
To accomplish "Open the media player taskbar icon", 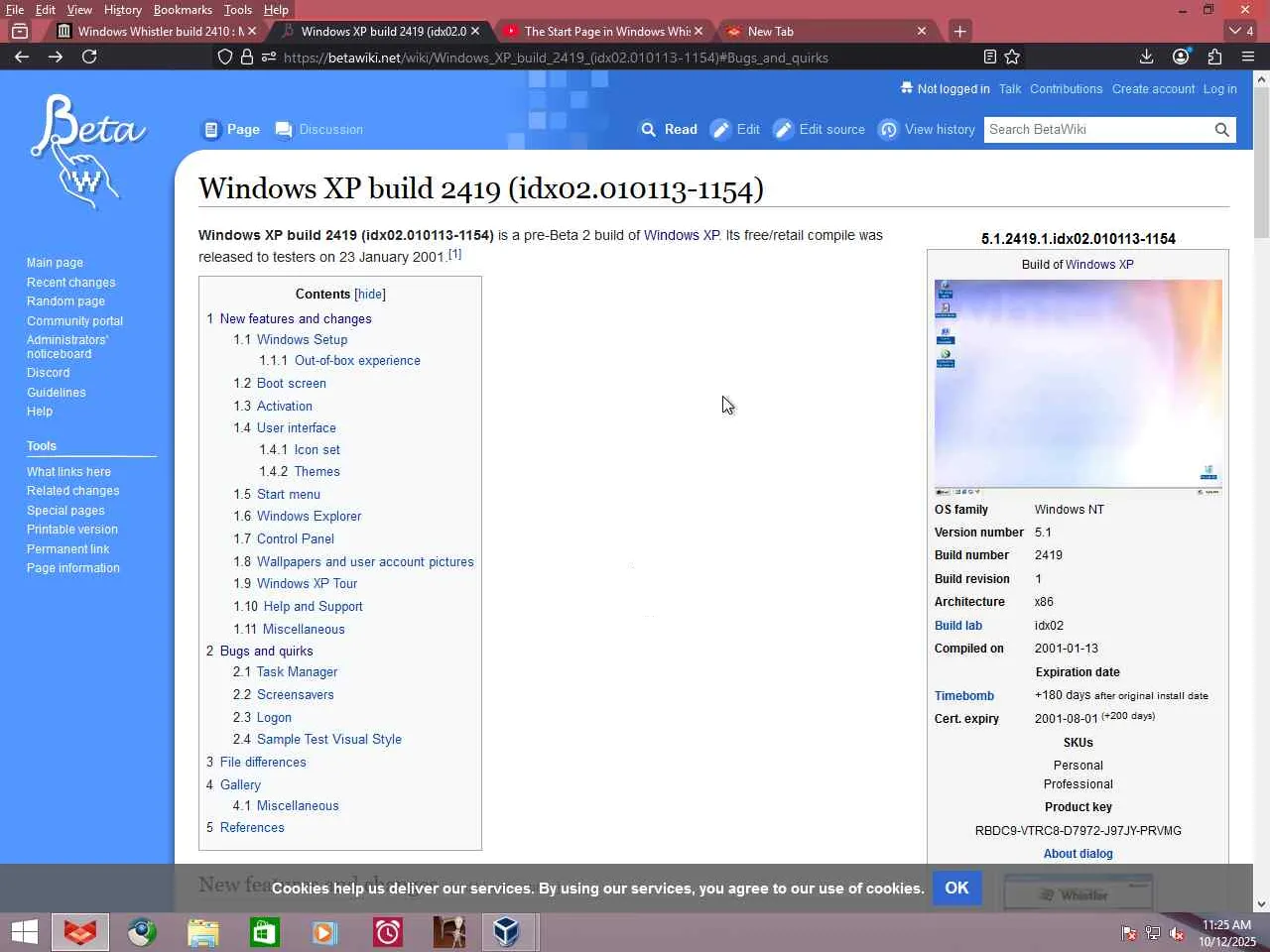I will 324,932.
